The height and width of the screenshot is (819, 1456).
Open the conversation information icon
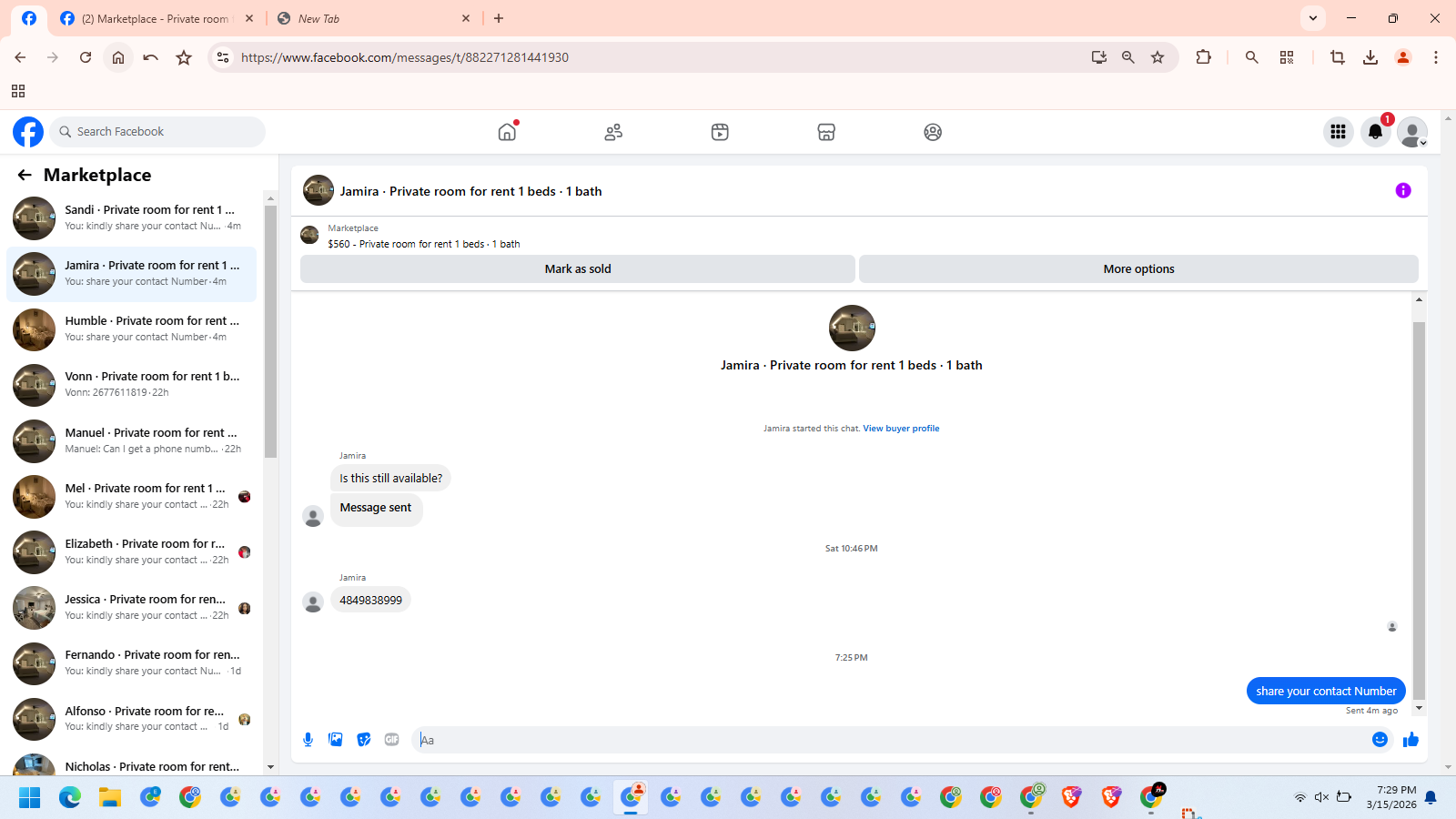1403,190
